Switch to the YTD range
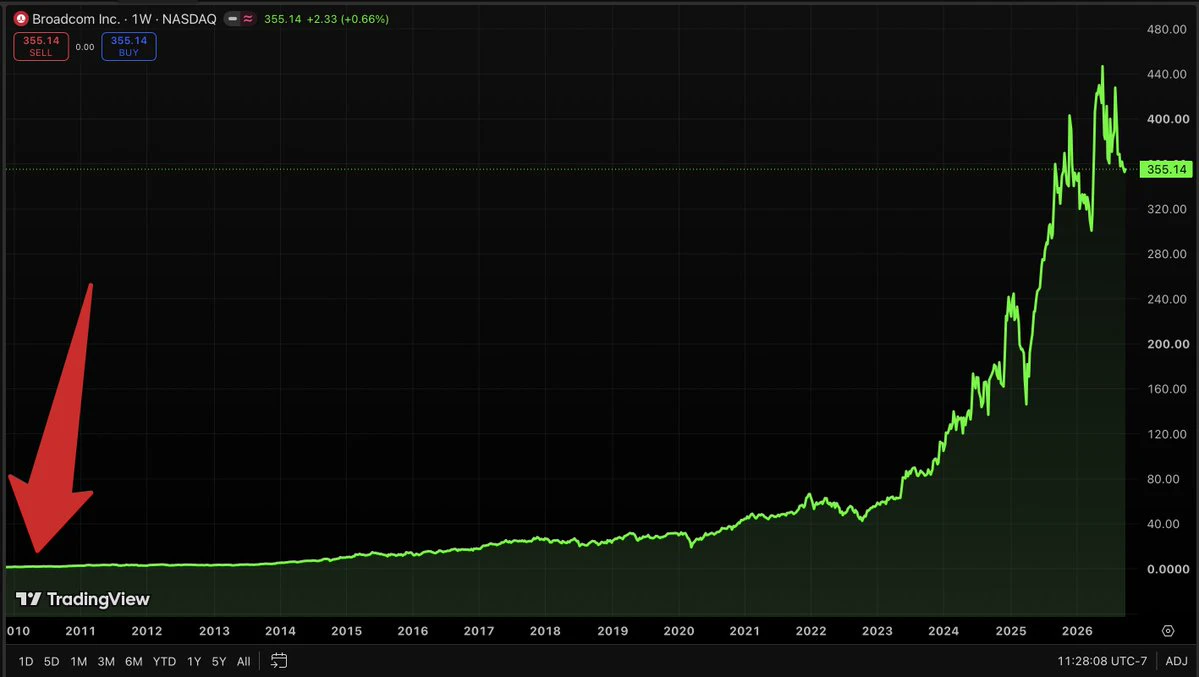Viewport: 1199px width, 677px height. (164, 662)
